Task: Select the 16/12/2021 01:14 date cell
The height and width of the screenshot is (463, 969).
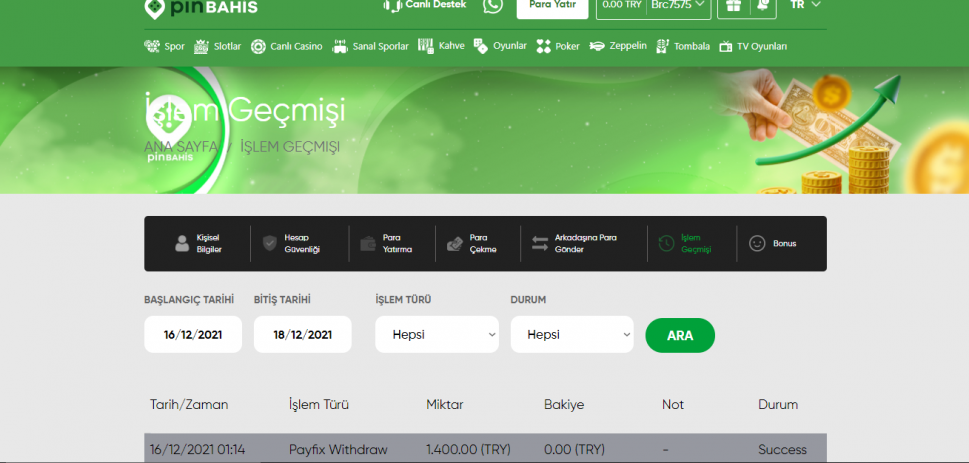Action: pyautogui.click(x=197, y=449)
